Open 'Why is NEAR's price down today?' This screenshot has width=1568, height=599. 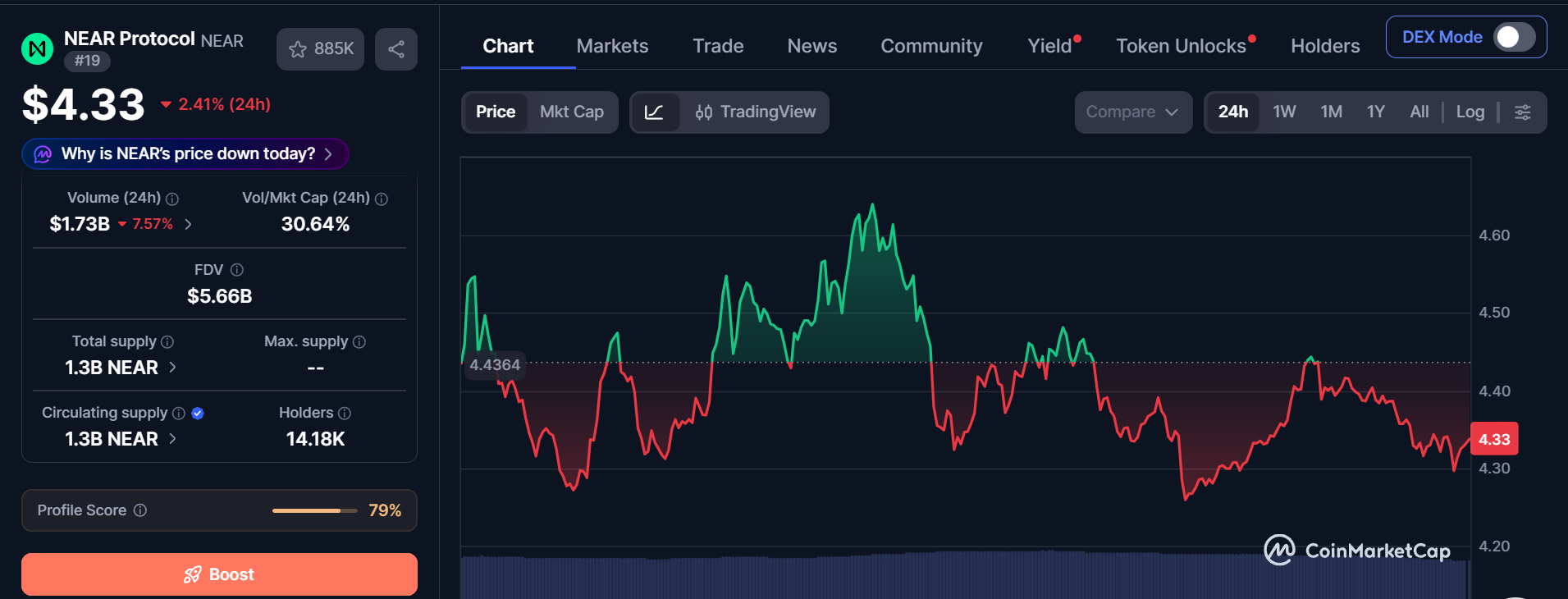click(185, 154)
